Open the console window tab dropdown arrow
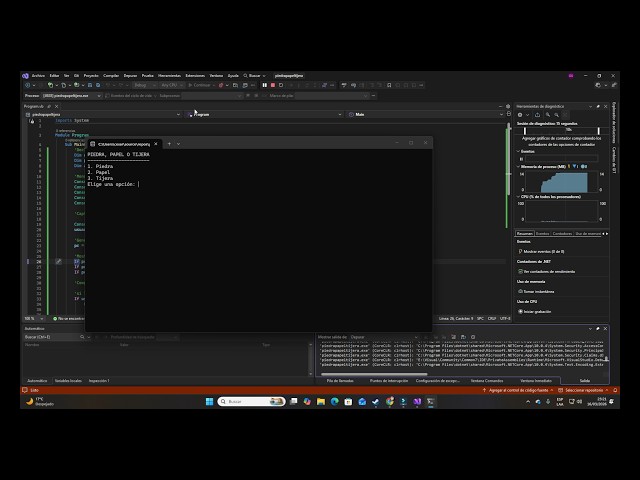Viewport: 640px width, 480px height. (x=178, y=144)
